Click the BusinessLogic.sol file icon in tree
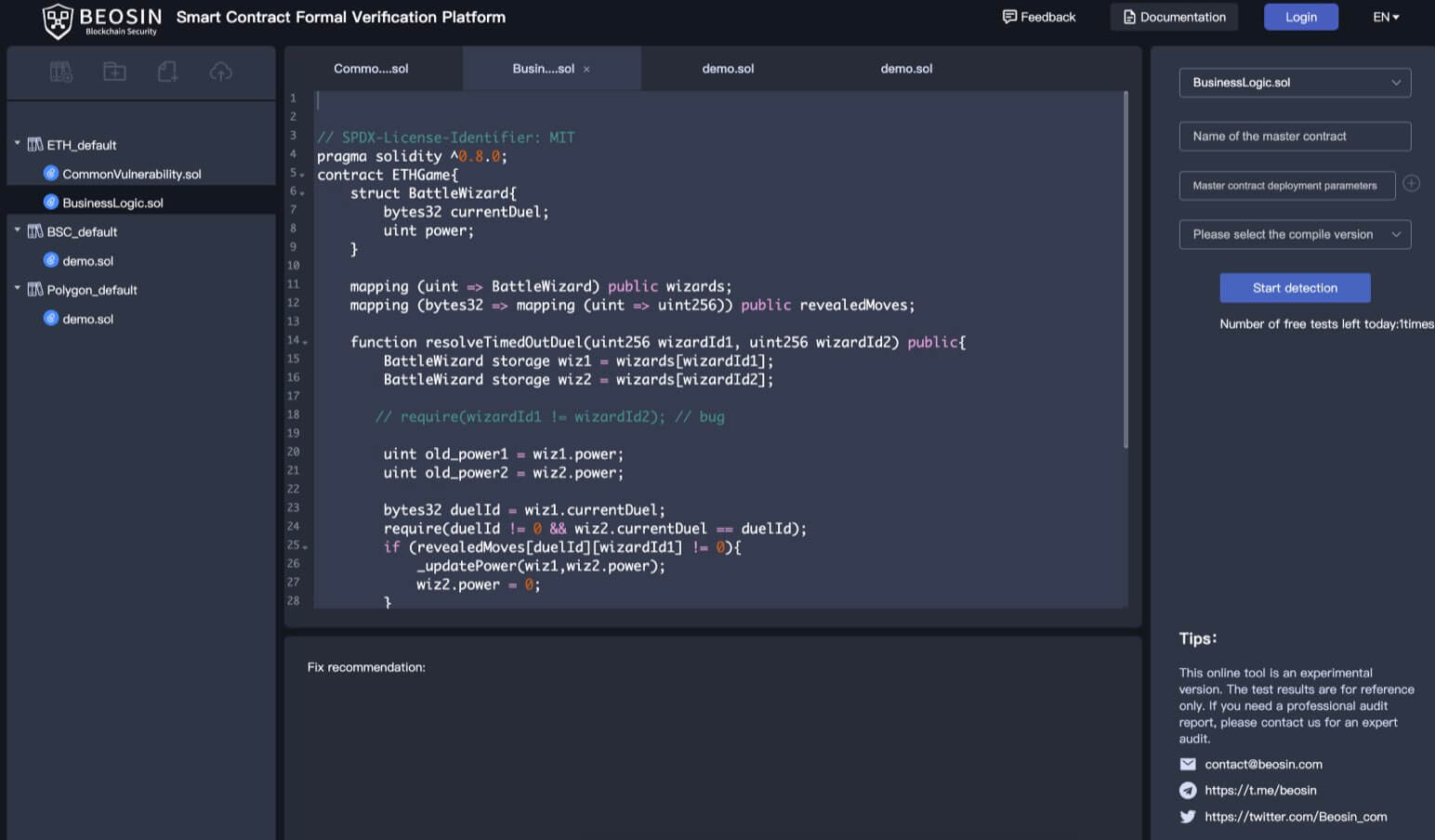 pyautogui.click(x=51, y=202)
